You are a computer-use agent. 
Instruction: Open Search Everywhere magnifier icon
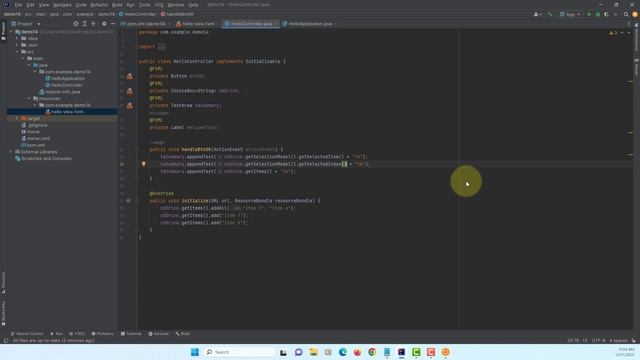(x=626, y=14)
